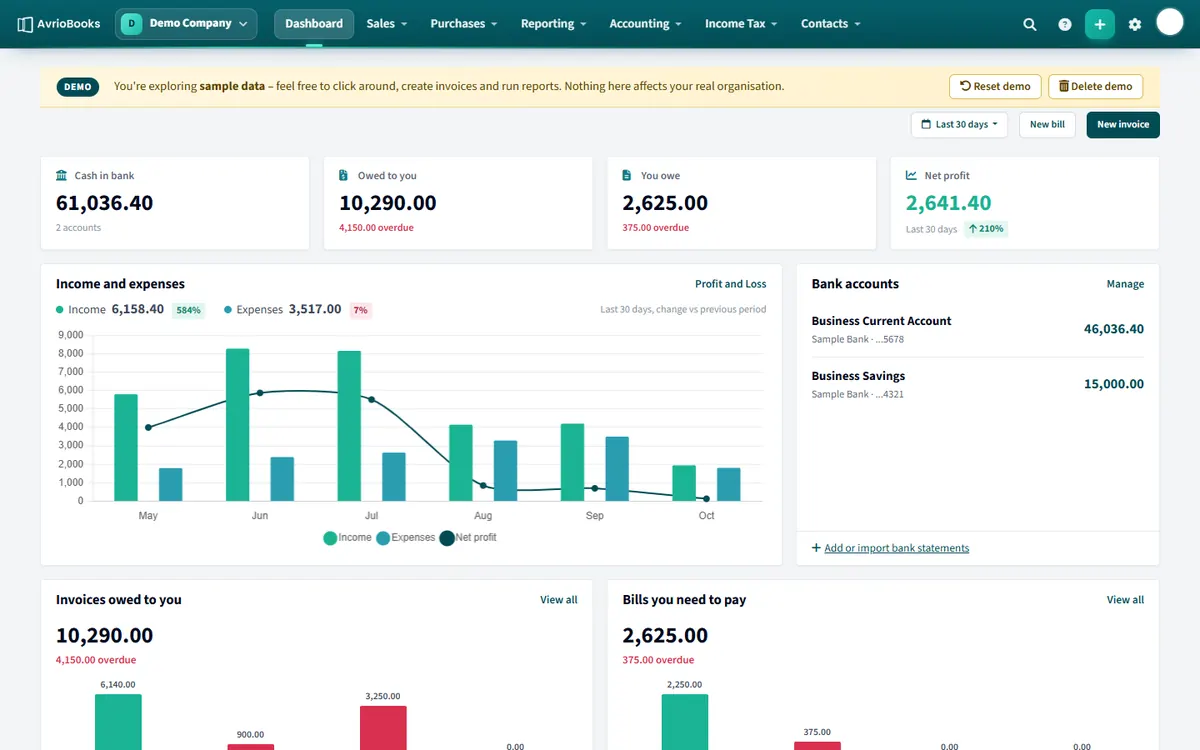Image resolution: width=1200 pixels, height=750 pixels.
Task: Open the user profile avatar
Action: (x=1170, y=22)
